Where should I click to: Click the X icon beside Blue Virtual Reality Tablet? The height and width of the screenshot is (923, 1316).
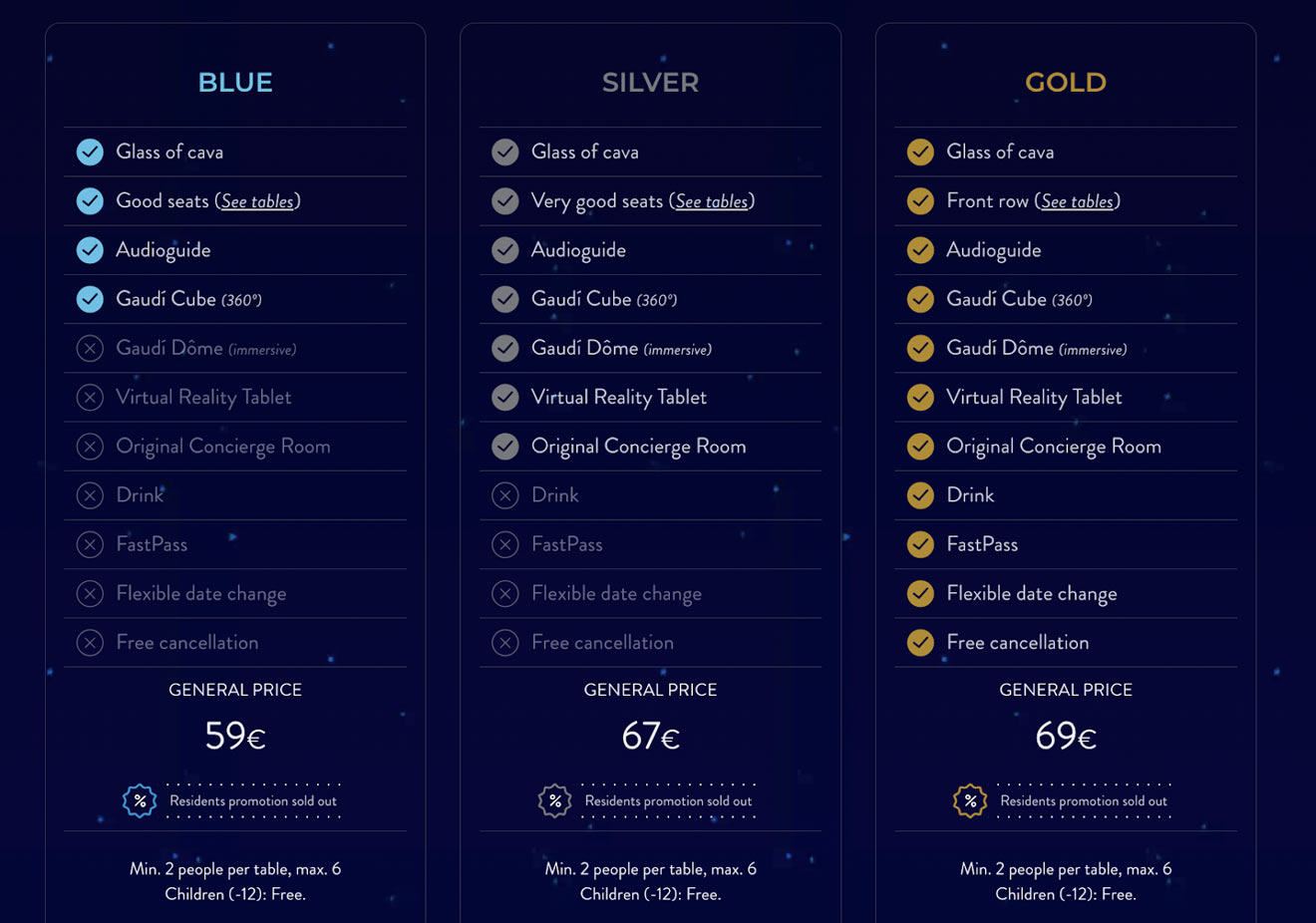[90, 398]
